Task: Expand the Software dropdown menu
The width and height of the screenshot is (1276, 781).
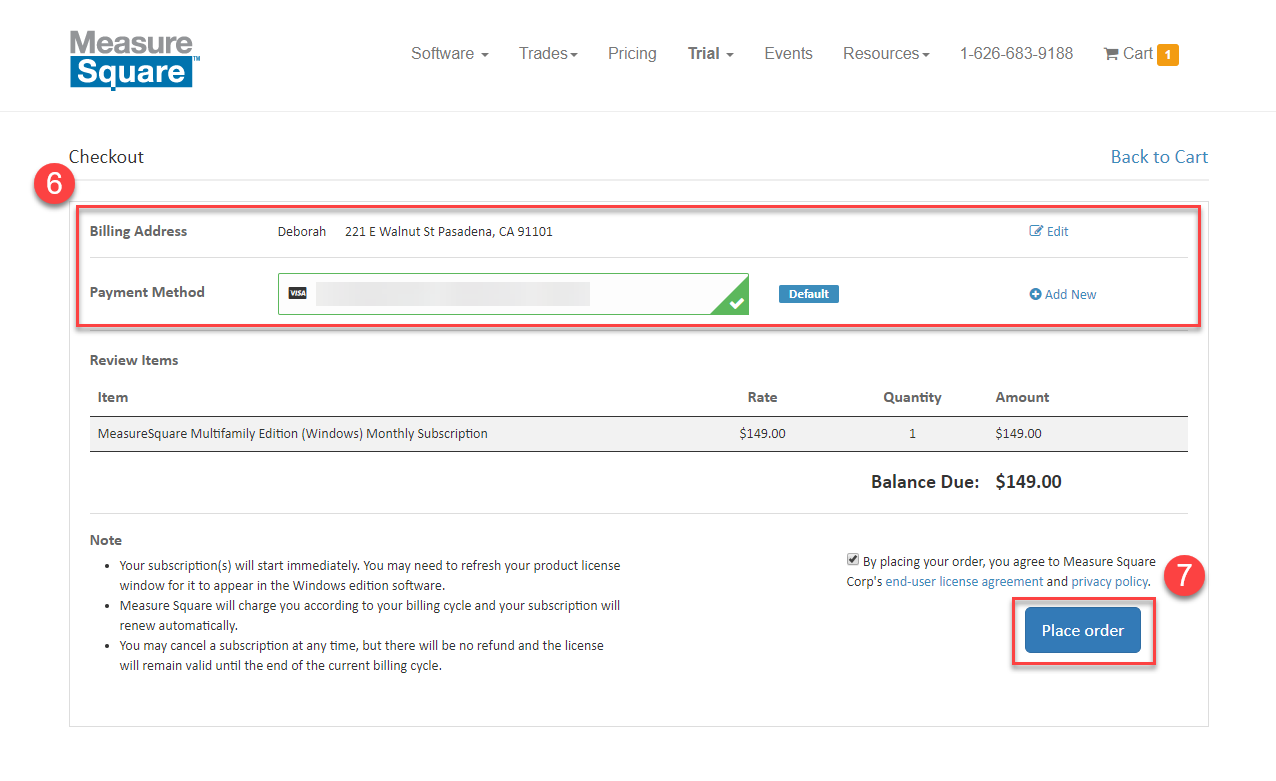Action: pos(450,54)
